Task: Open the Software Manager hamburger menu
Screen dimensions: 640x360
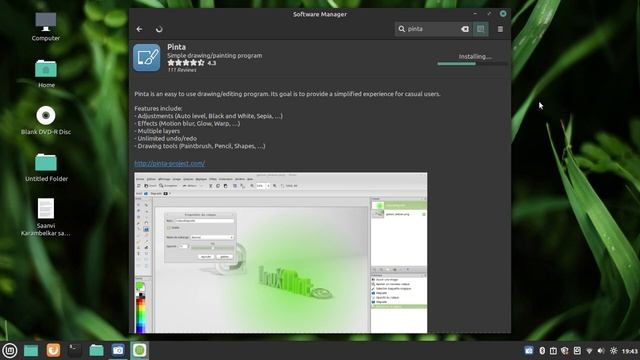Action: [500, 29]
